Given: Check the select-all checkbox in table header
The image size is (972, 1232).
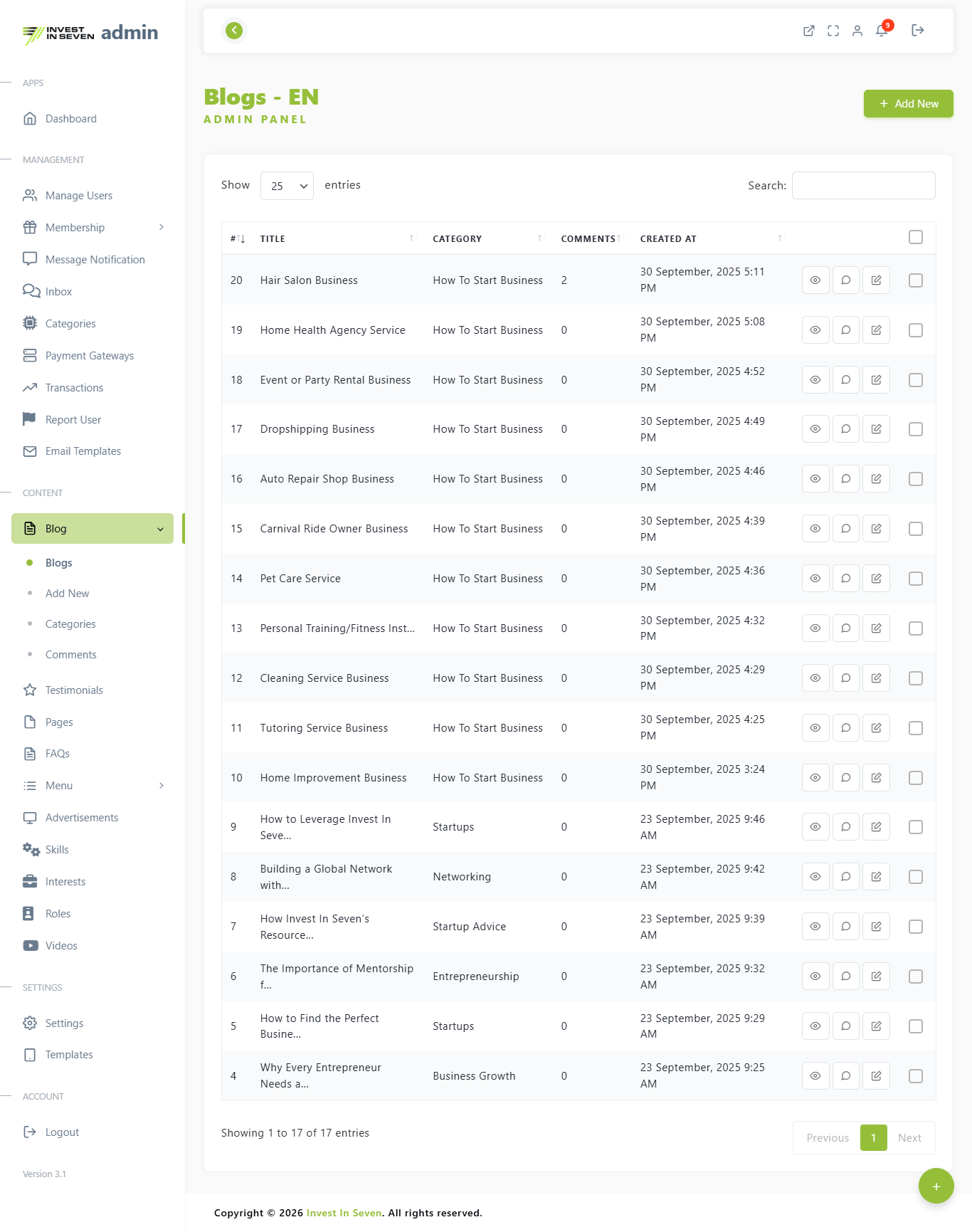Looking at the screenshot, I should pos(916,238).
